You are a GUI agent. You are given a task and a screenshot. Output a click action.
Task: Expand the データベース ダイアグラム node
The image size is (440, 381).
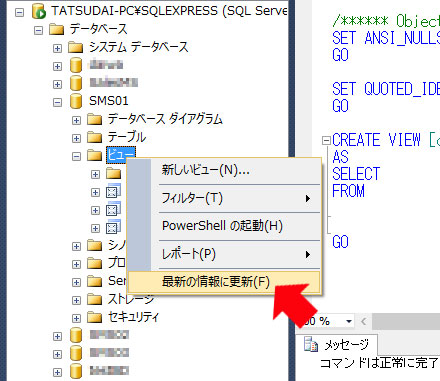pyautogui.click(x=76, y=120)
